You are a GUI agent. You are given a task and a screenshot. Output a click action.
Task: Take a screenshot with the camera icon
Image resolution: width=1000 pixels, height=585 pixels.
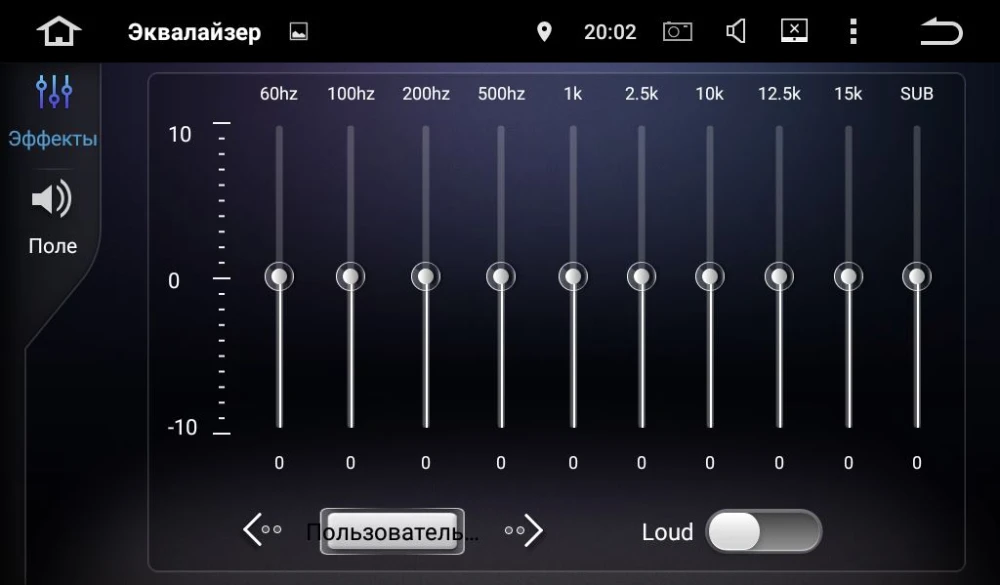677,31
